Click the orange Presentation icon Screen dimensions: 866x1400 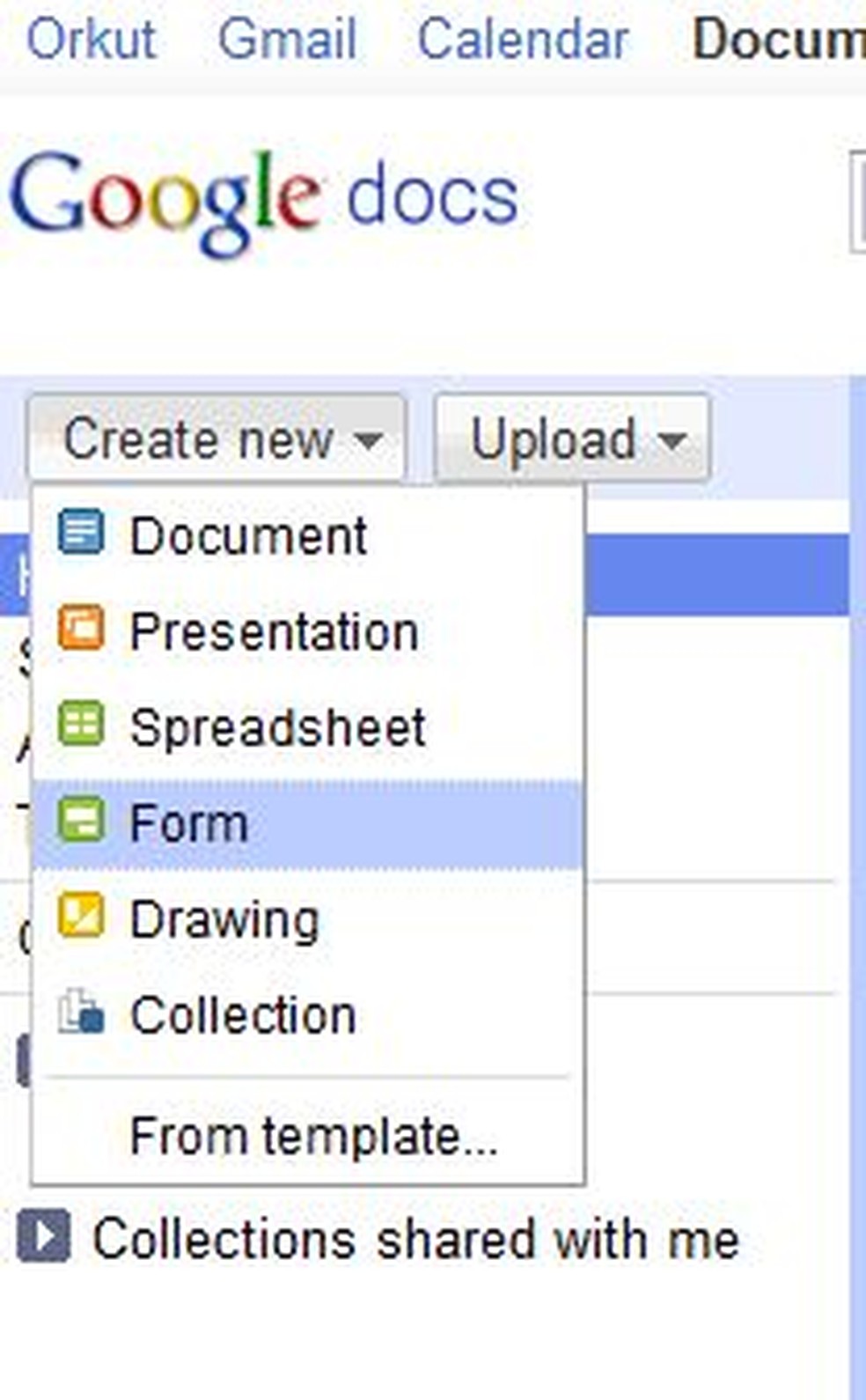coord(81,630)
